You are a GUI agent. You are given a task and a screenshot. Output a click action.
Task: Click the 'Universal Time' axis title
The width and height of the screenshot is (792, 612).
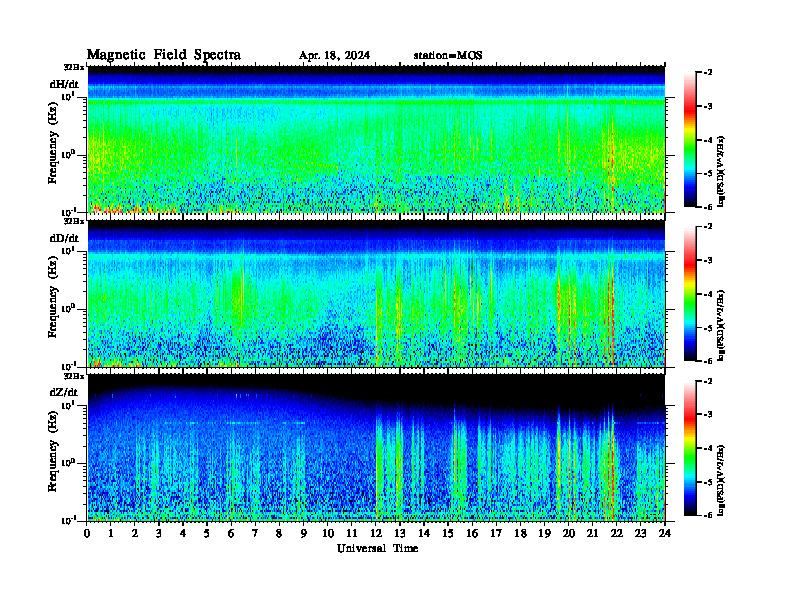[377, 548]
